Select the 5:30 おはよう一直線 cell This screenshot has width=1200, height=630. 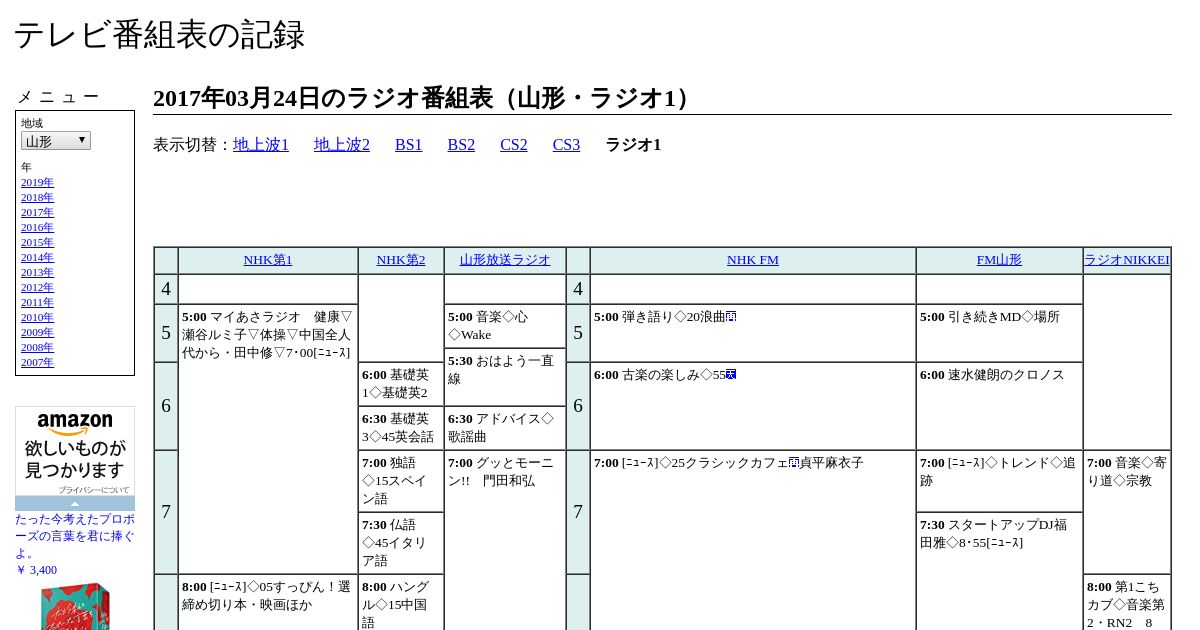tap(505, 377)
